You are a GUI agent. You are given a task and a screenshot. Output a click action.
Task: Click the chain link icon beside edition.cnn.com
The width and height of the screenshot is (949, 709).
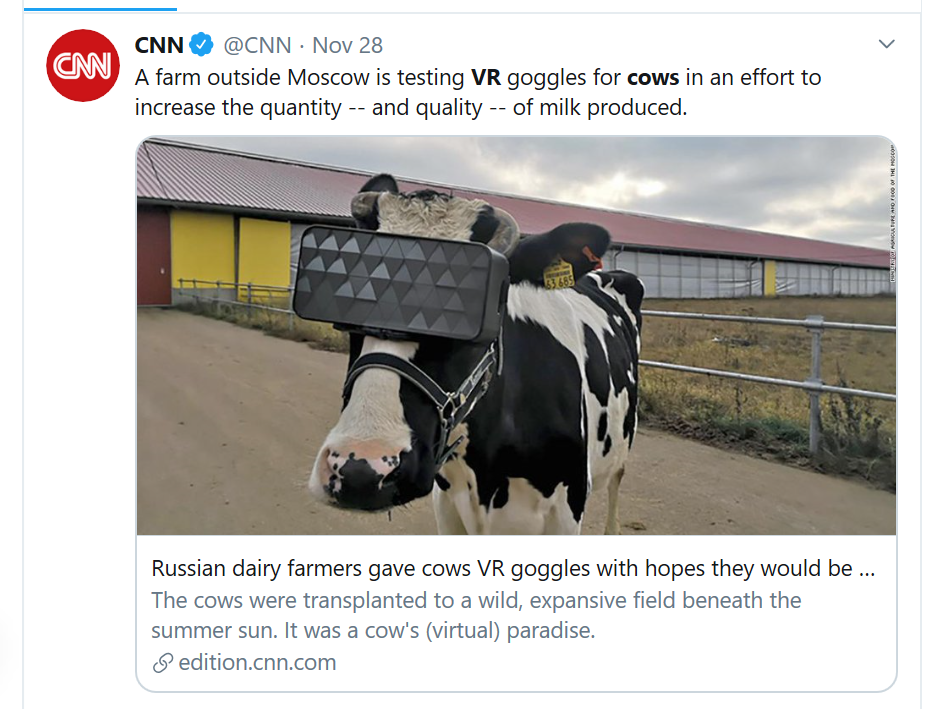click(x=163, y=663)
